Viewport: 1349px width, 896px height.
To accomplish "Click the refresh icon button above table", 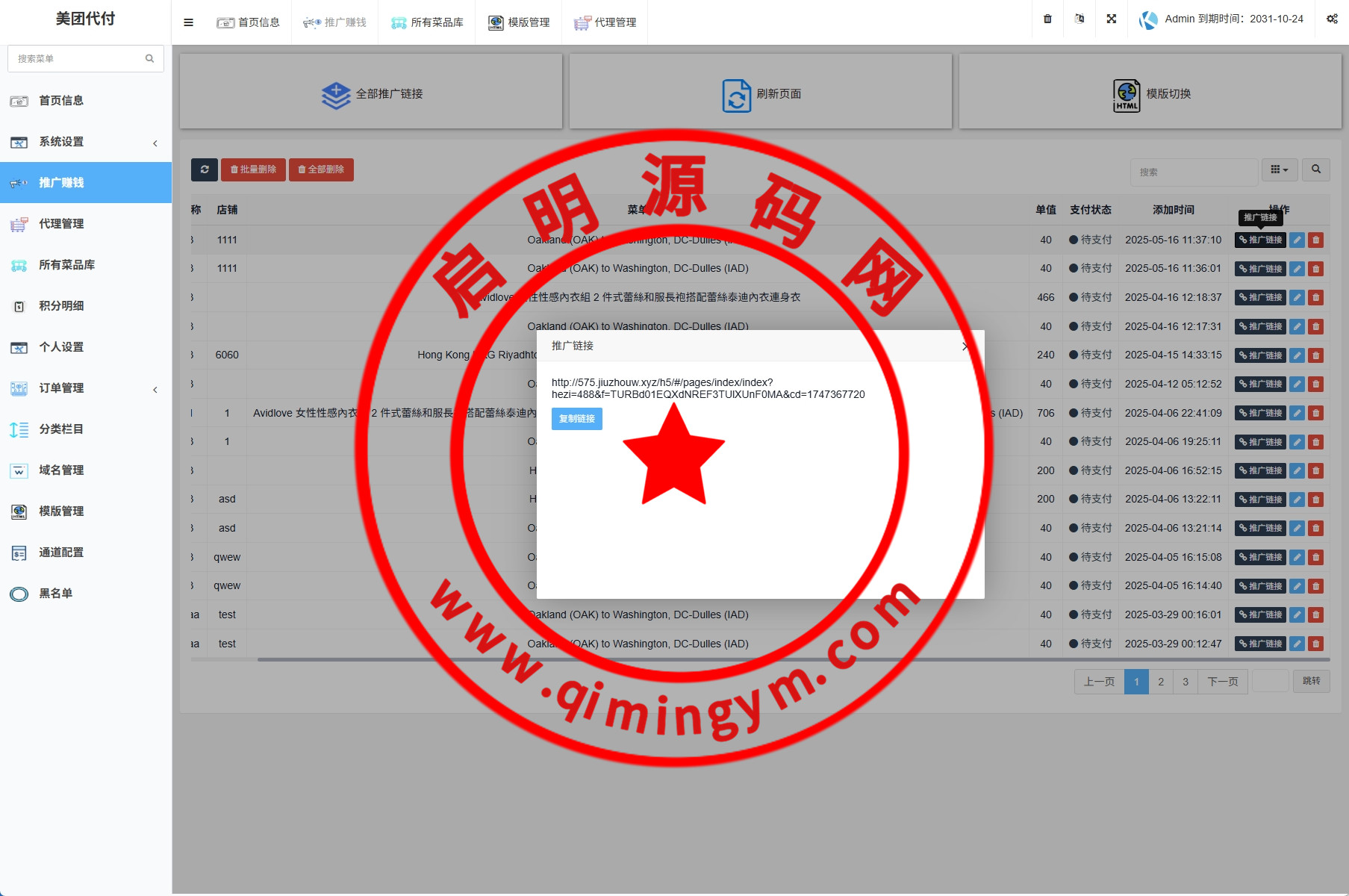I will pos(204,169).
